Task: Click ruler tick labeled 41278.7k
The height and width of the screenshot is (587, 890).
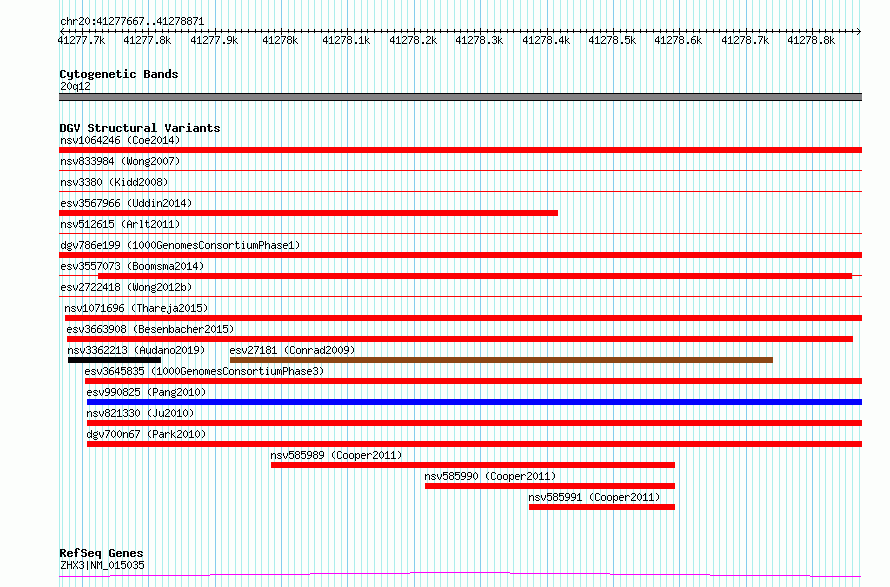Action: 745,40
